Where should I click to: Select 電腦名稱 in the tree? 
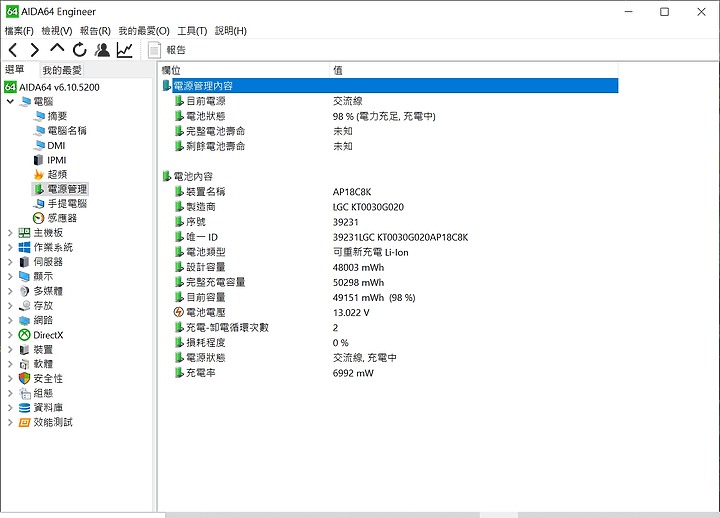point(67,131)
